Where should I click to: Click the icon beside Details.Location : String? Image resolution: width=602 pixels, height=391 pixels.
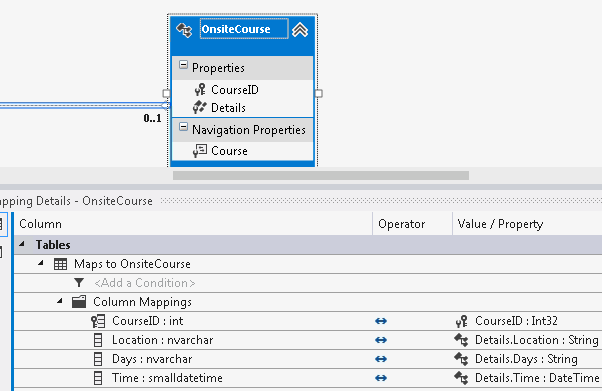point(461,340)
